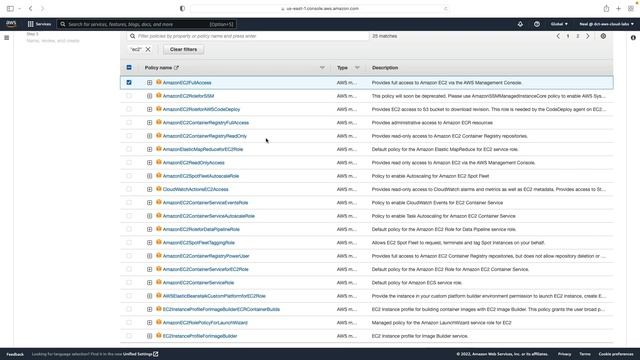Click the magnifier icon in the policy filter field
This screenshot has height=360, width=640.
pos(132,36)
